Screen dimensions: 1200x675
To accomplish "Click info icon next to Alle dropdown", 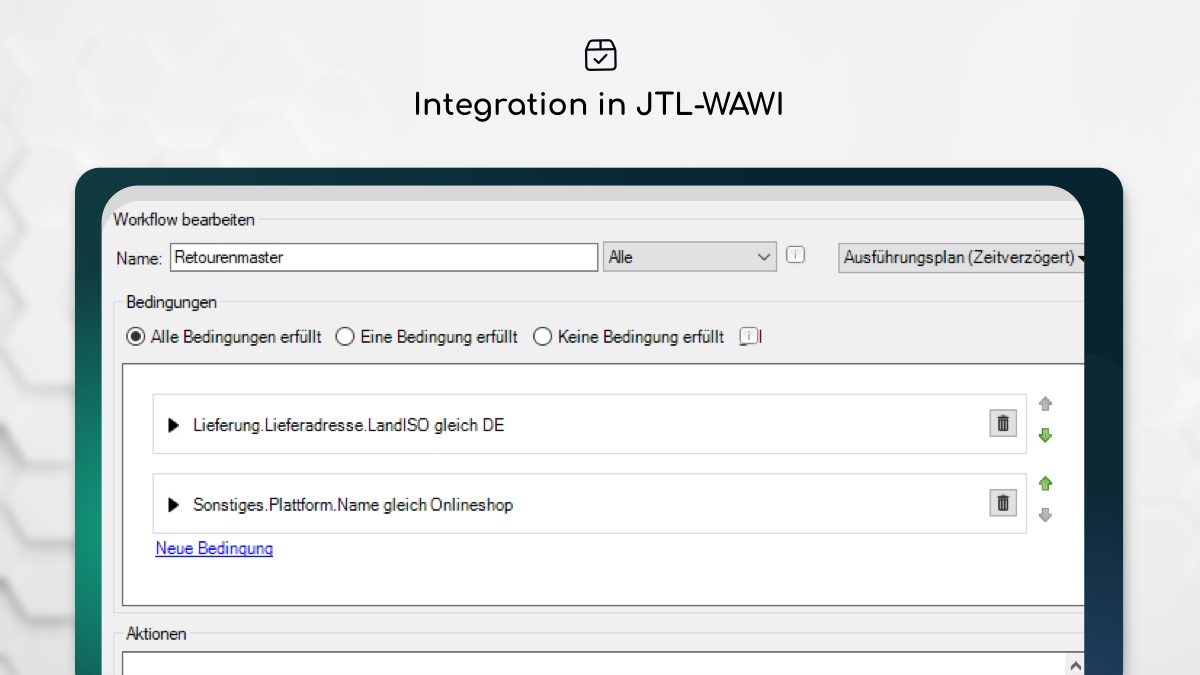I will (795, 256).
